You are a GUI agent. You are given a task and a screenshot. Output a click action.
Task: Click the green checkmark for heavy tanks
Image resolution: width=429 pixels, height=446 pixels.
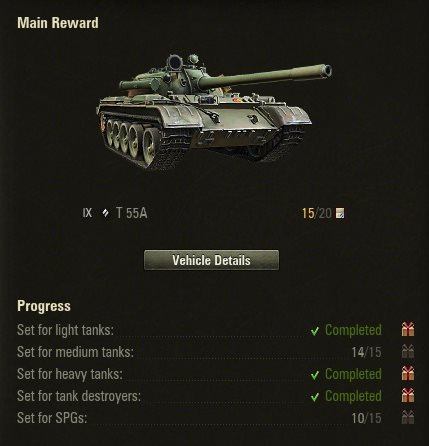point(314,375)
